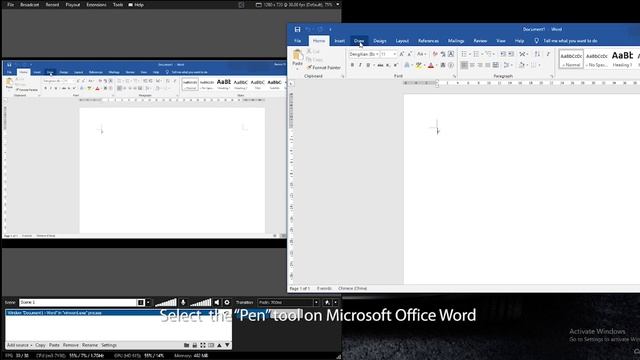Screen dimensions: 640x360
Task: Click the Font Color red A swatch
Action: tap(431, 65)
